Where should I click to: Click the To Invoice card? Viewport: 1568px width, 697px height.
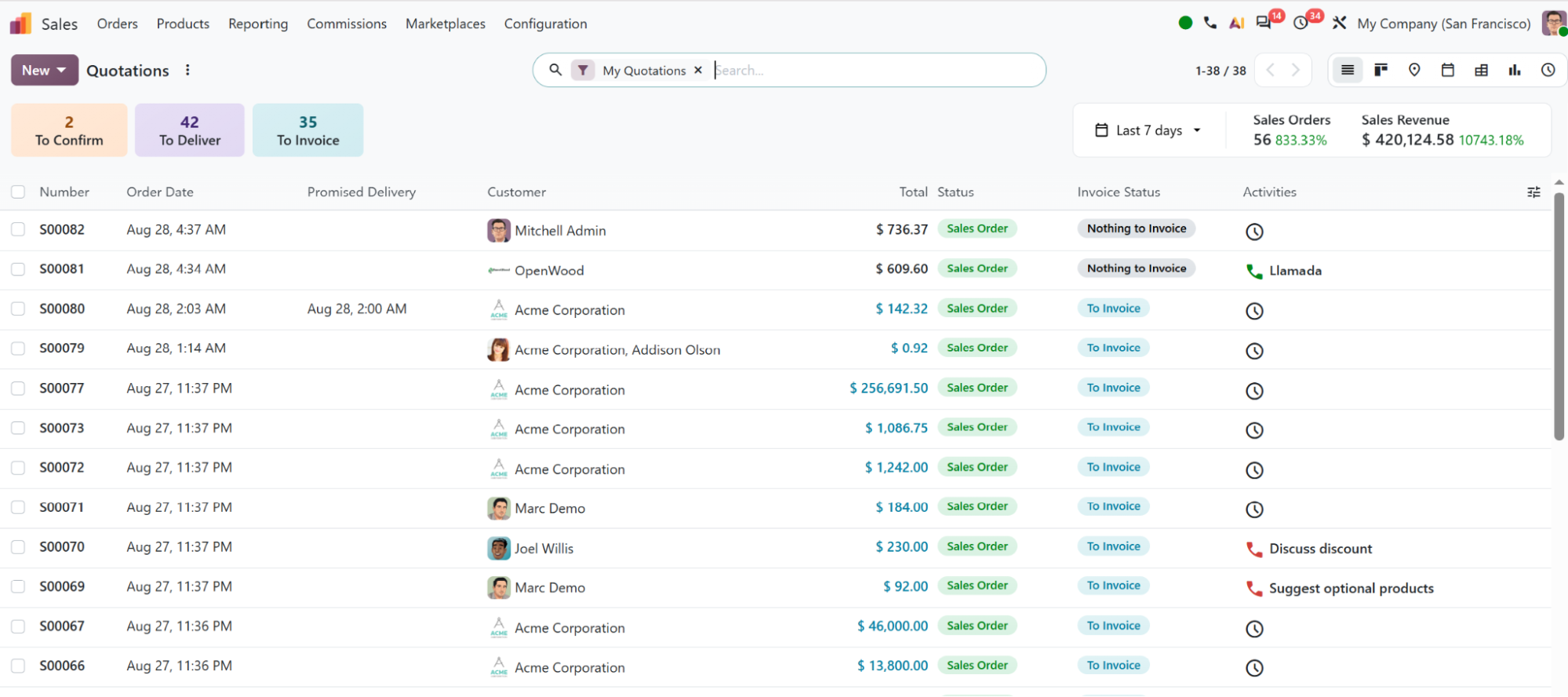point(308,130)
